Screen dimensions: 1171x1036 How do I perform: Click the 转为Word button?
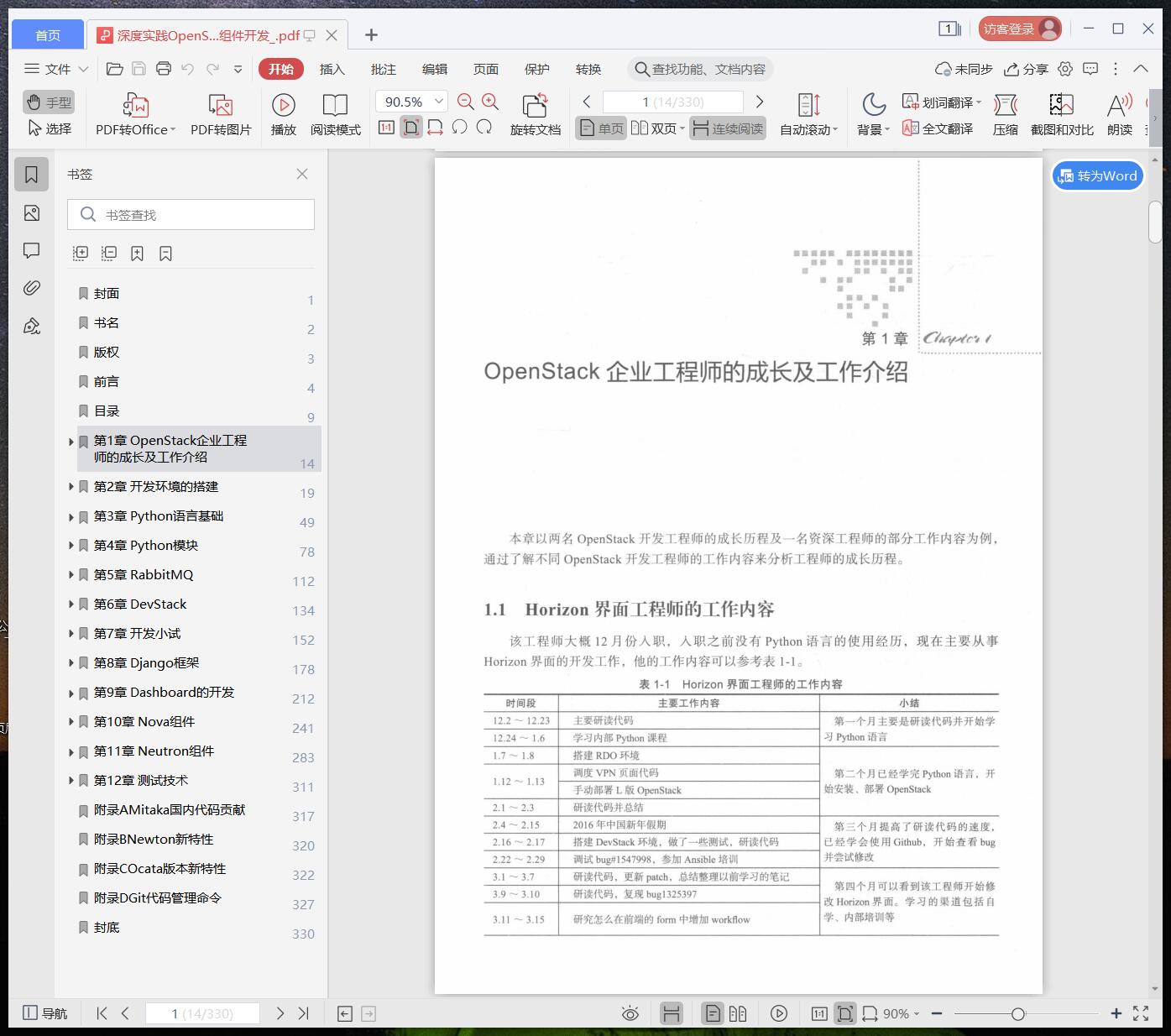(1098, 175)
